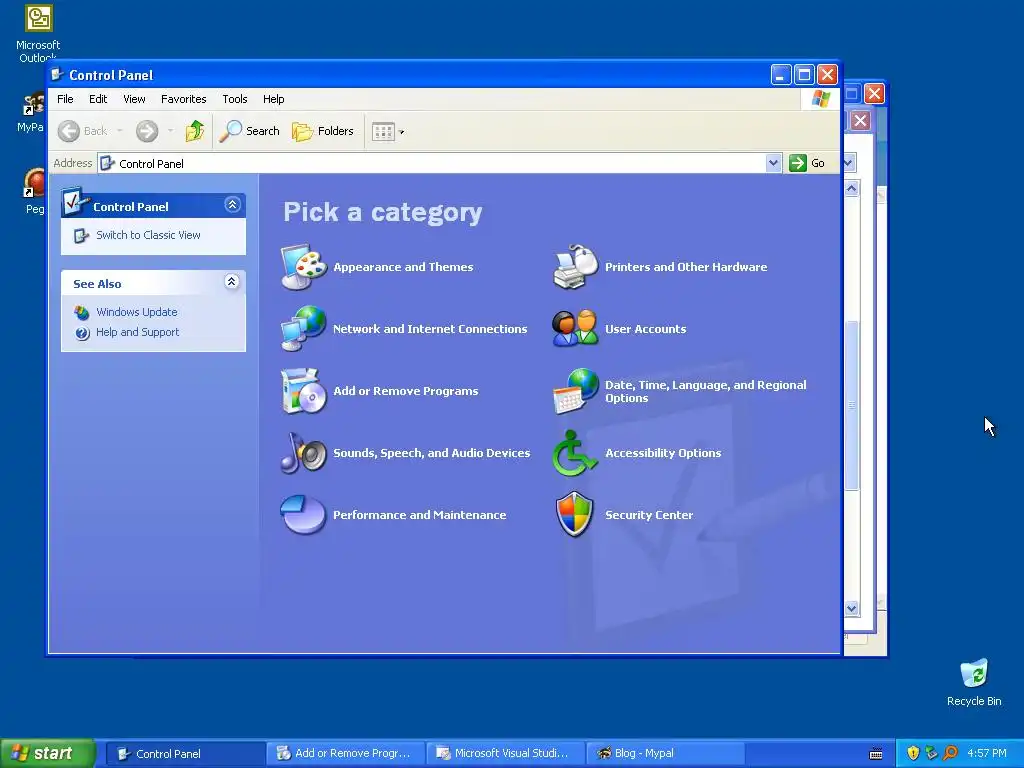The height and width of the screenshot is (768, 1024).
Task: Open Help and Support link
Action: pyautogui.click(x=137, y=332)
